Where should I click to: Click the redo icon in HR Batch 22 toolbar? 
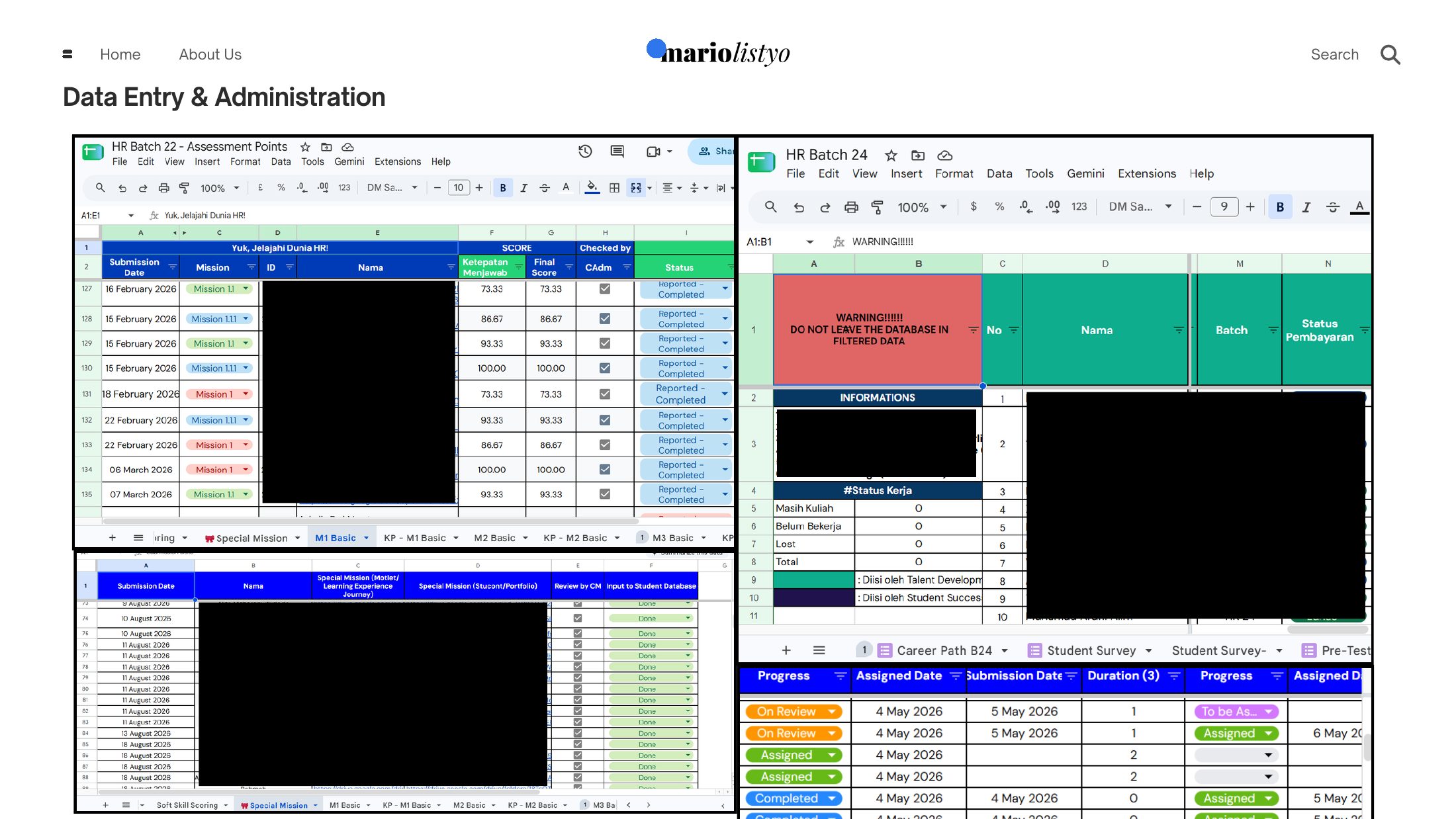[x=143, y=188]
